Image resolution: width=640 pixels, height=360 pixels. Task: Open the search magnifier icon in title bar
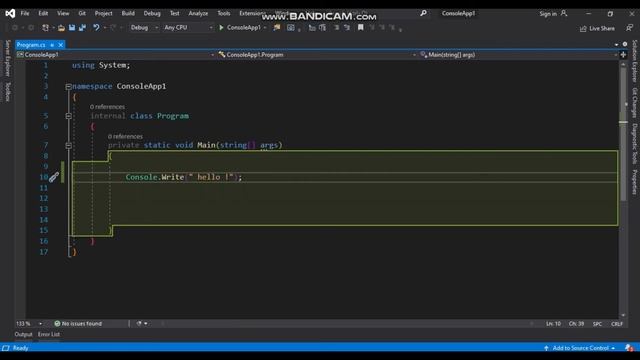pyautogui.click(x=423, y=13)
